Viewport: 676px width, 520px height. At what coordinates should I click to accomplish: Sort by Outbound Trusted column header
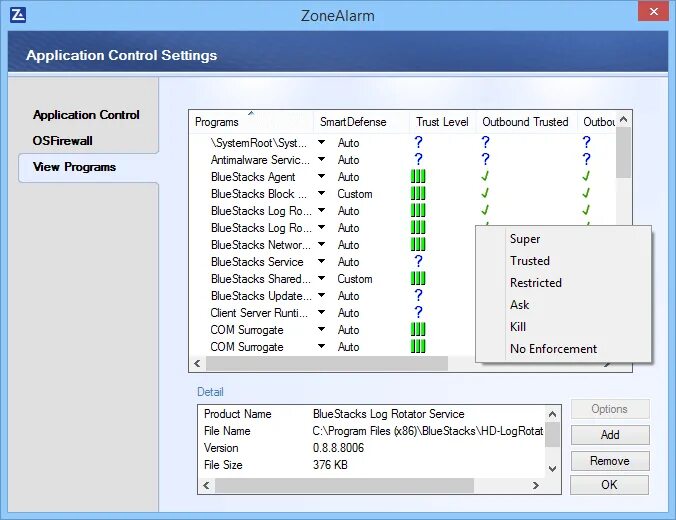[x=526, y=122]
